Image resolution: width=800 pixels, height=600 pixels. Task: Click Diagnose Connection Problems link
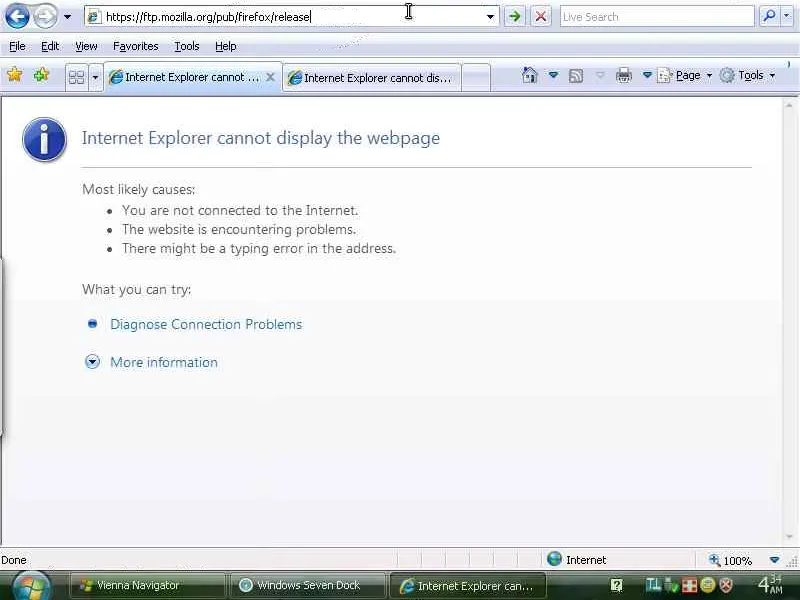(206, 324)
